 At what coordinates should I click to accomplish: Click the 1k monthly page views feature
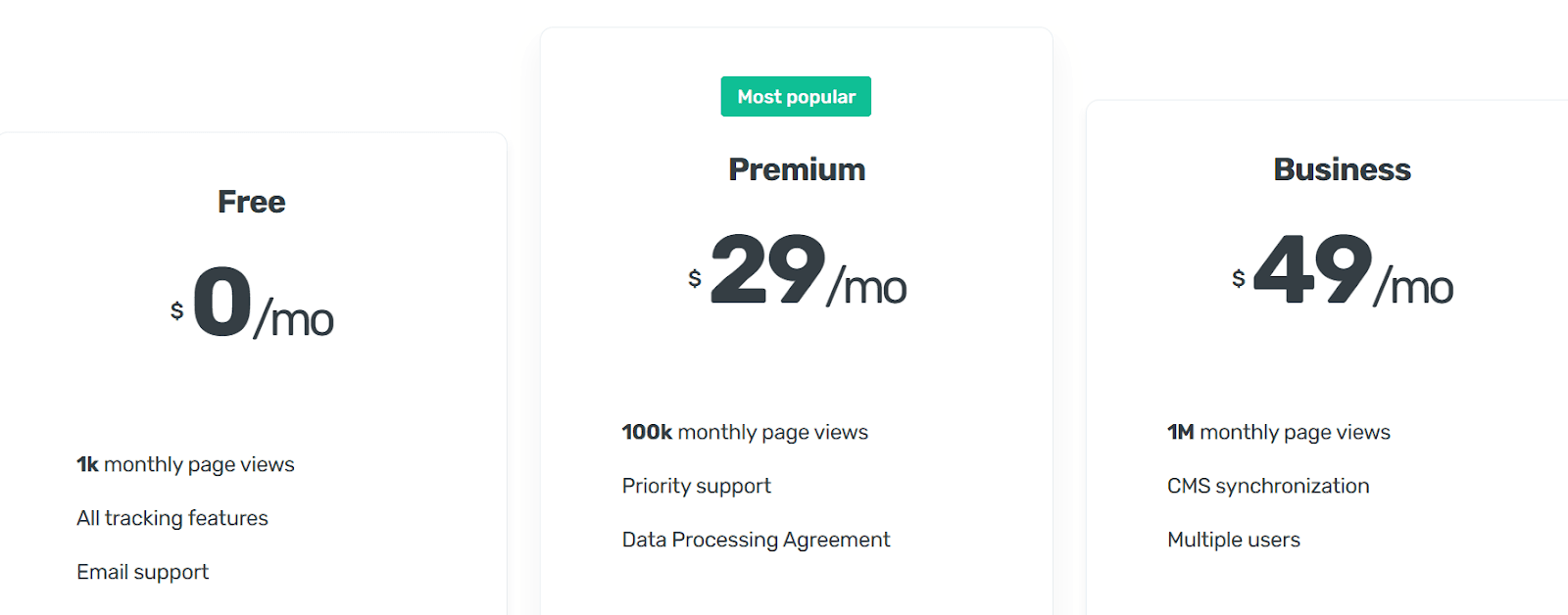click(x=185, y=464)
